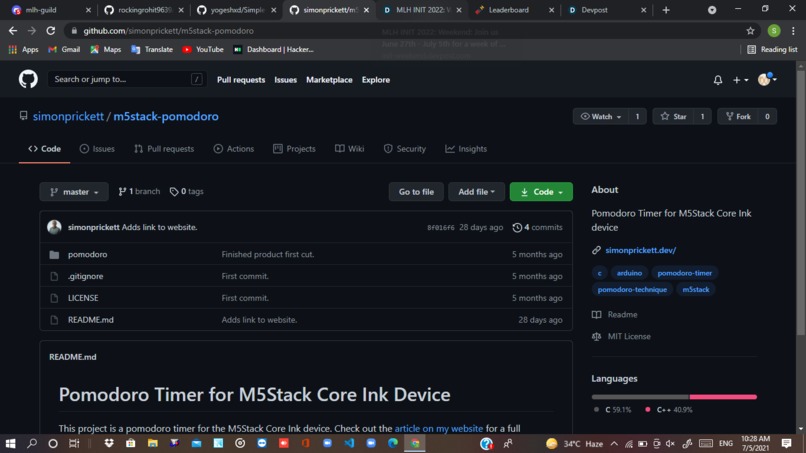The image size is (806, 453).
Task: Open Microsoft Edge from taskbar
Action: click(393, 443)
